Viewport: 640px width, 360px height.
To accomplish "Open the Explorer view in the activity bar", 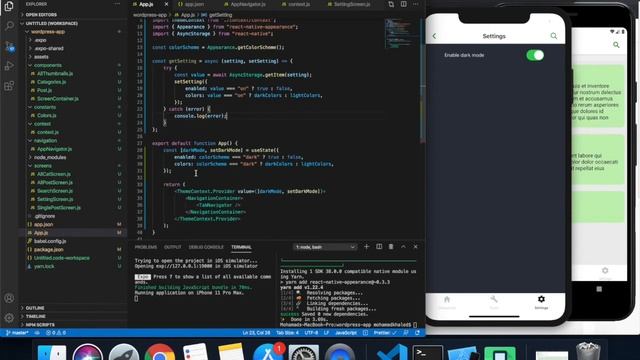I will tap(9, 6).
